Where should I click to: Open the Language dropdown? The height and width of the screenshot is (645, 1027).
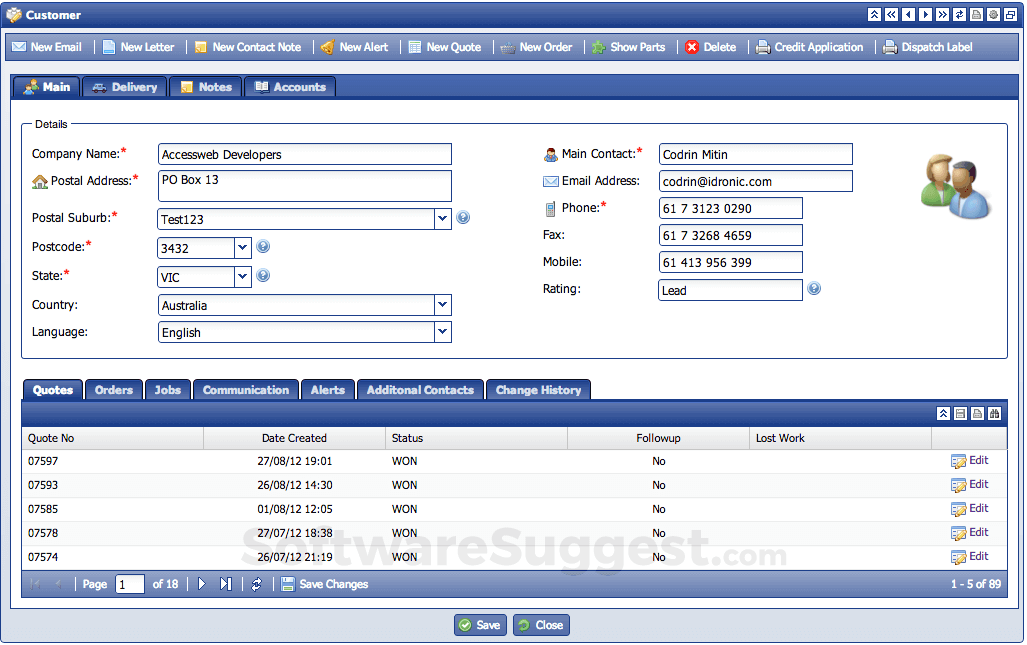point(443,332)
